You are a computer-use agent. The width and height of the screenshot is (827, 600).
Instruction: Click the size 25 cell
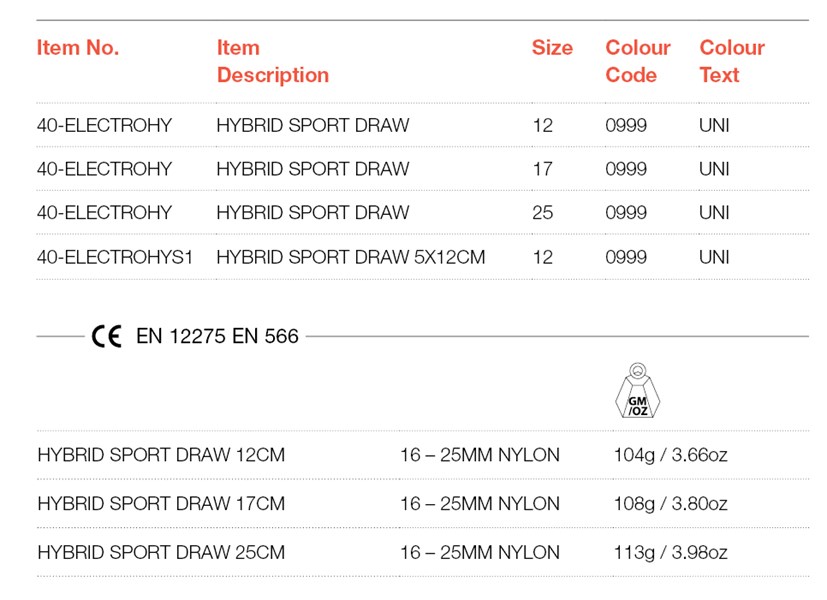(x=543, y=213)
